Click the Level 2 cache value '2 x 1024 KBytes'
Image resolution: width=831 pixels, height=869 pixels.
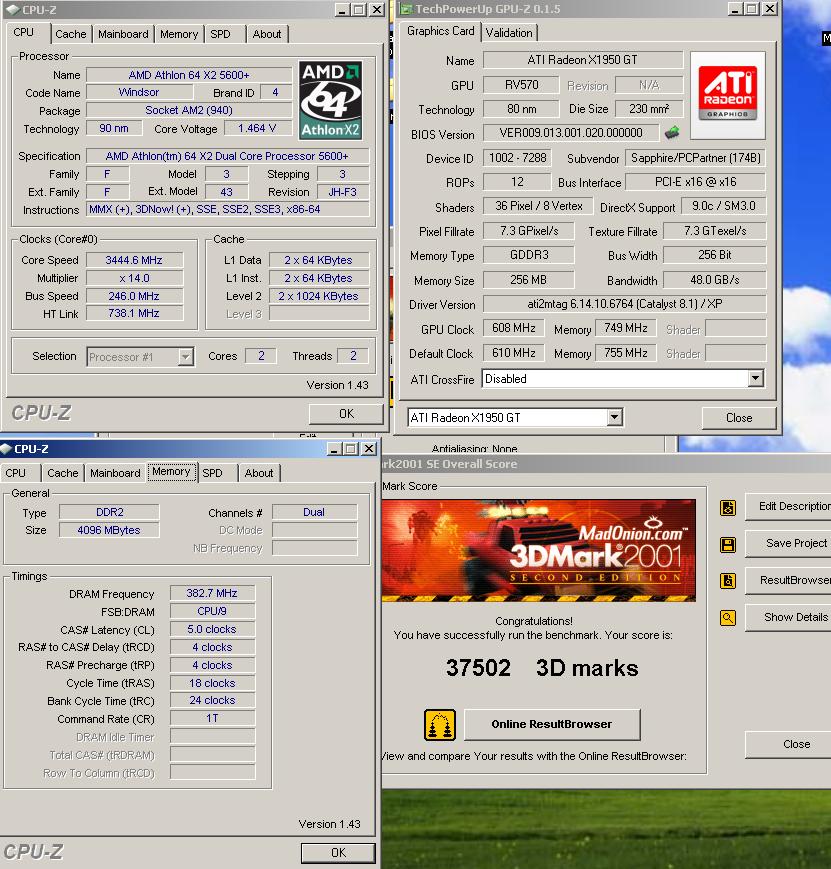tap(319, 296)
